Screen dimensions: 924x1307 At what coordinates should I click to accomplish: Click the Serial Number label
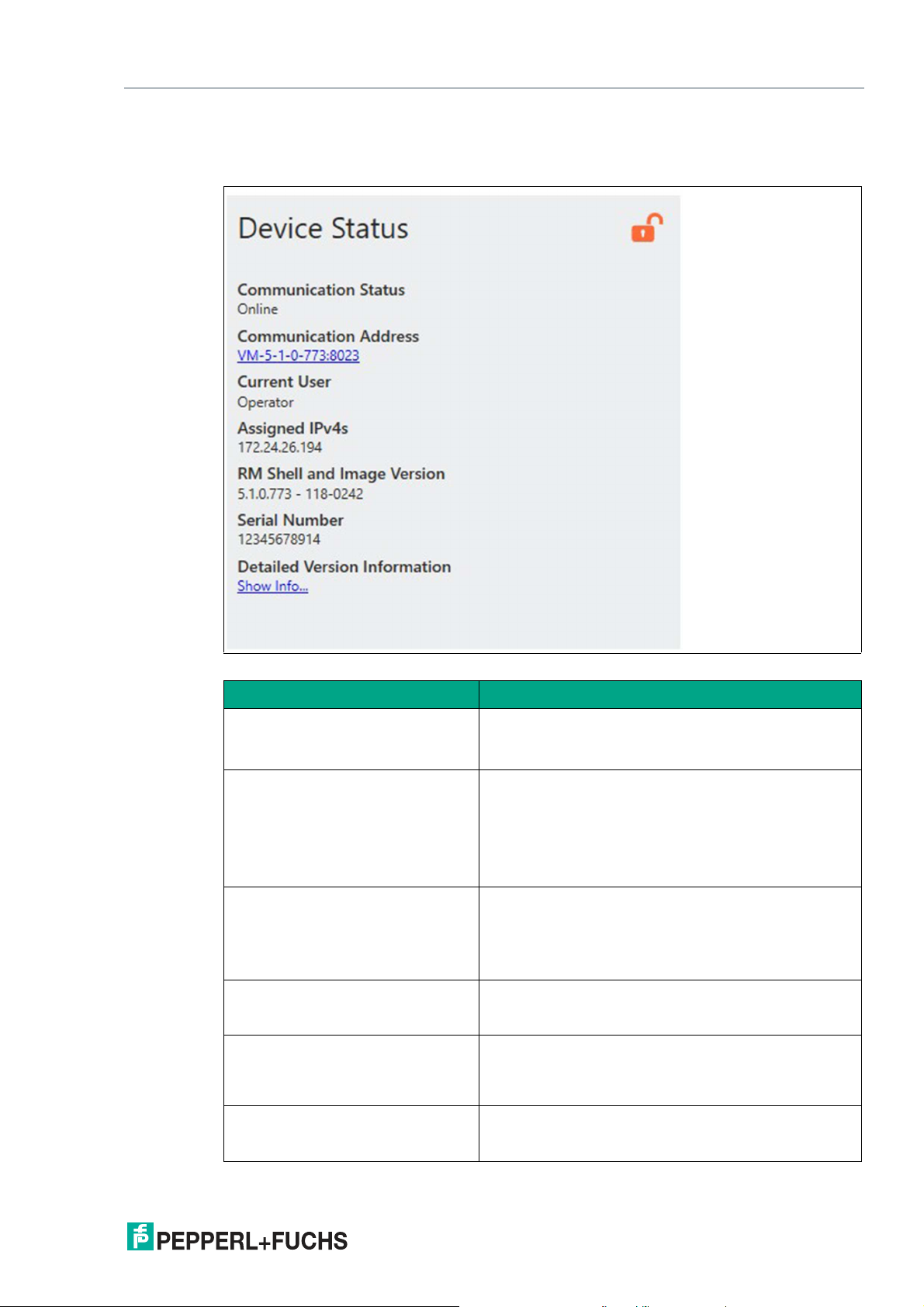coord(290,520)
